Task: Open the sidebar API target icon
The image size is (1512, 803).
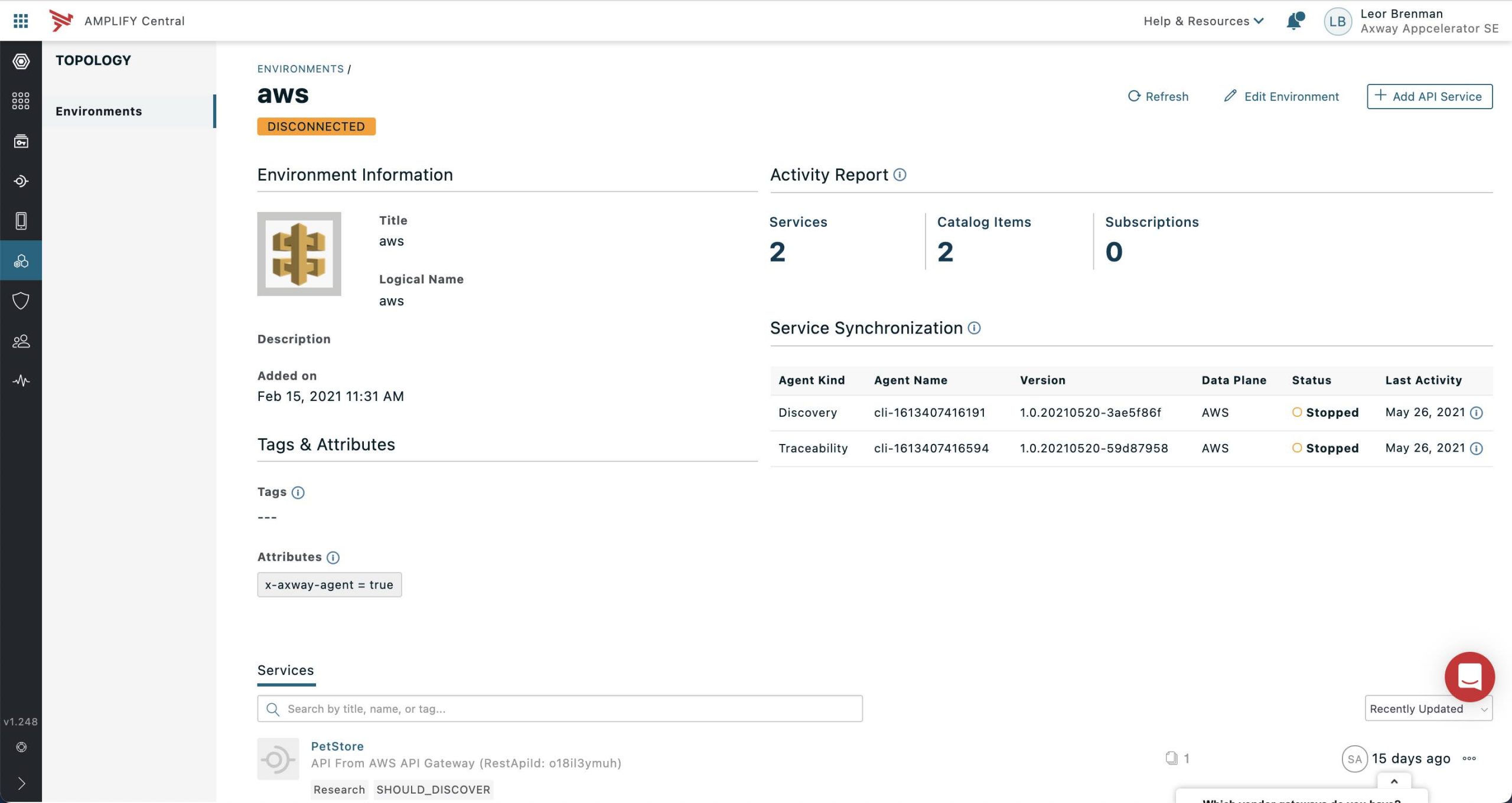Action: (x=21, y=181)
